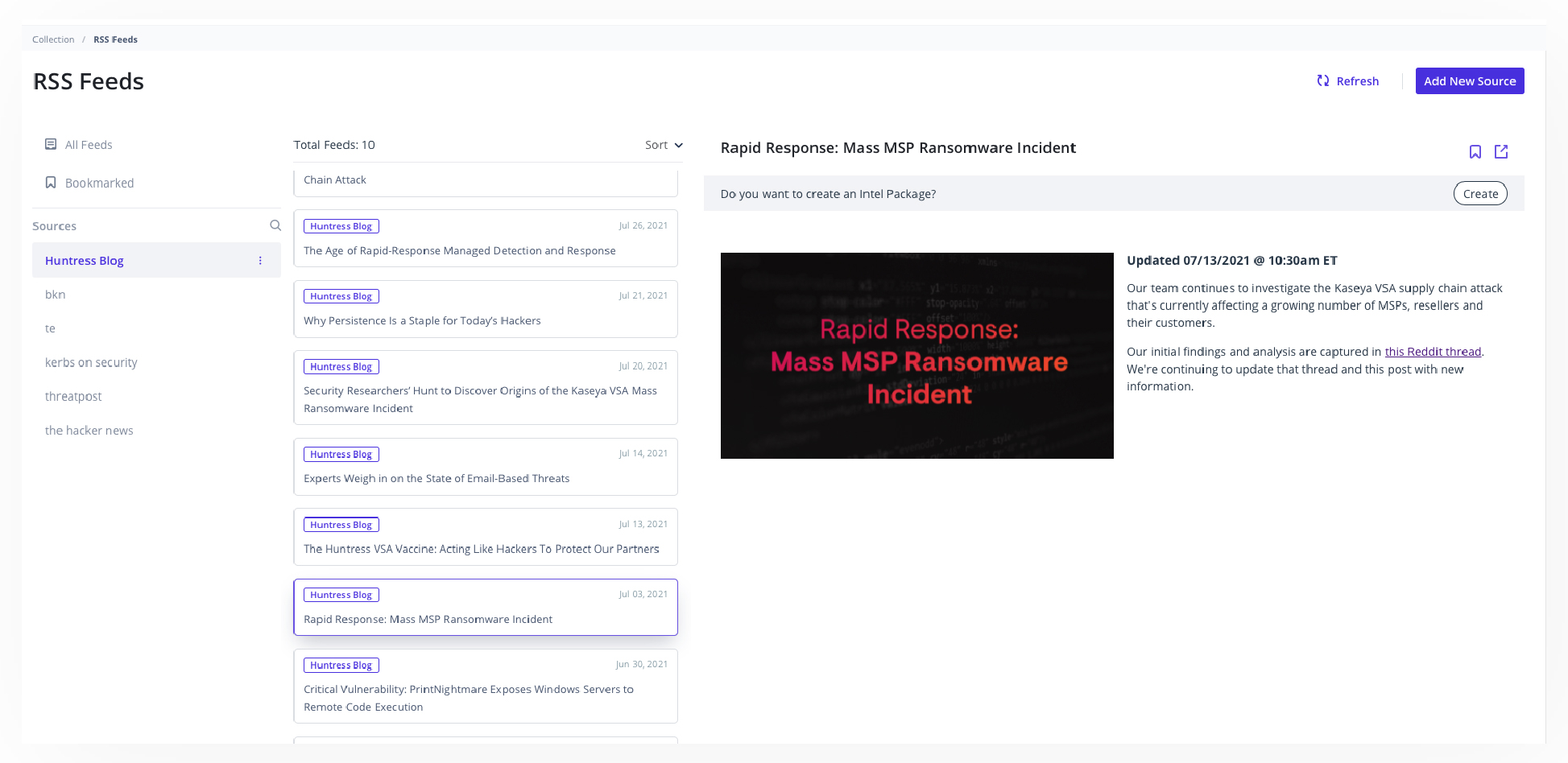Click Huntress Blog tag on Jul 26 card
The height and width of the screenshot is (763, 1568).
coord(341,226)
